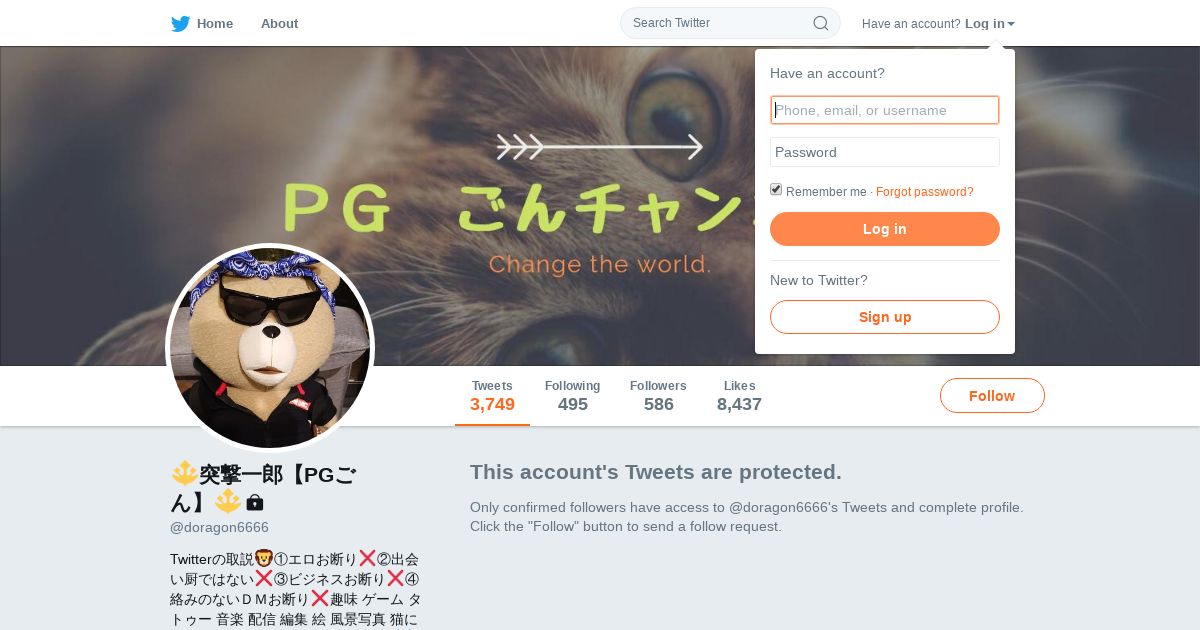Toggle the Remember me checkbox

coord(776,189)
